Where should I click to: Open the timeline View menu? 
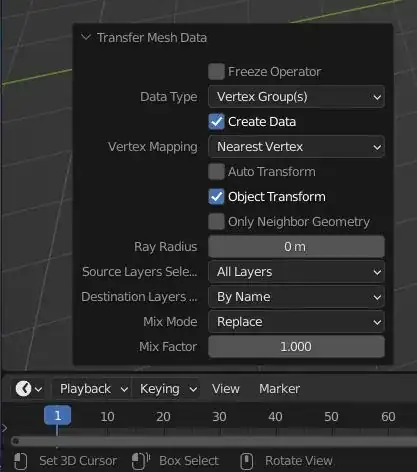pos(226,389)
